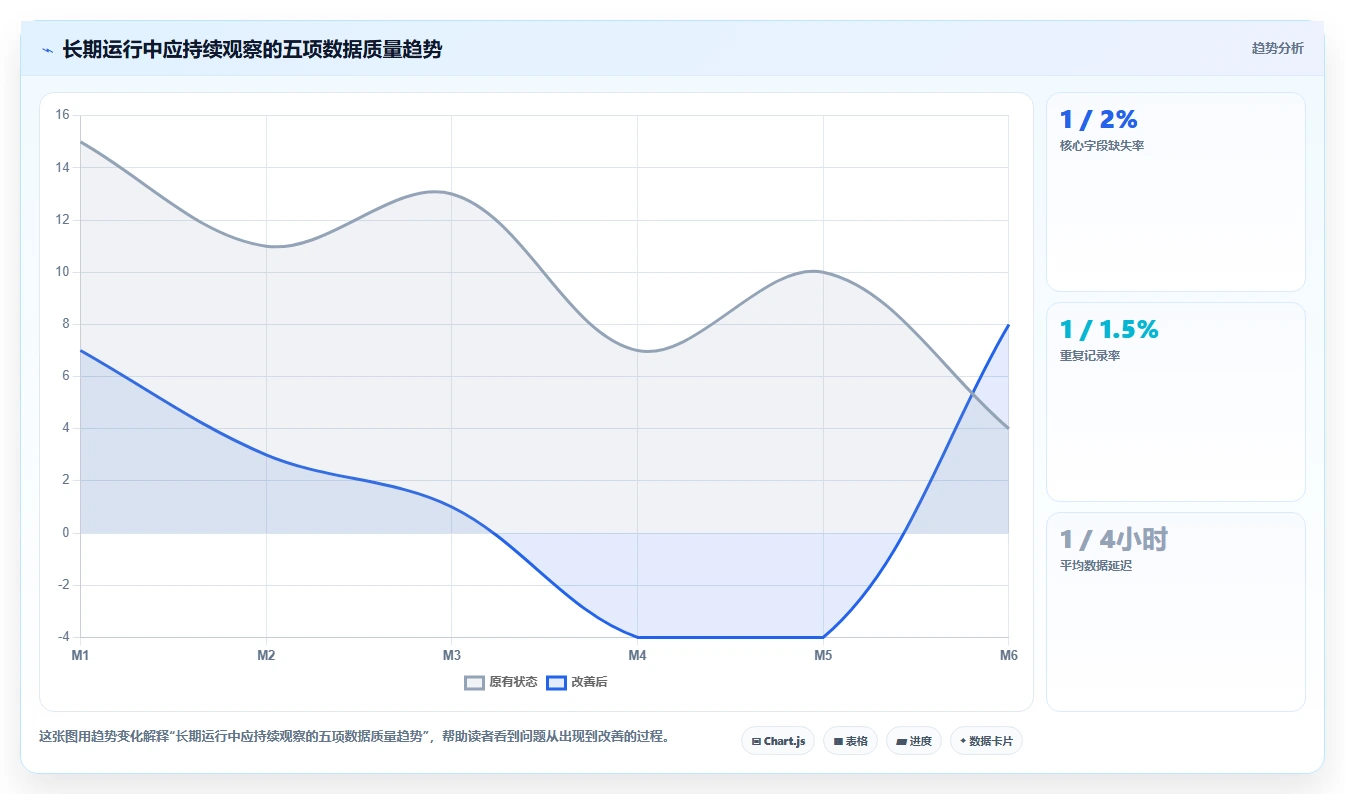
Task: Click the lightning icon beside the chart title
Action: click(48, 50)
